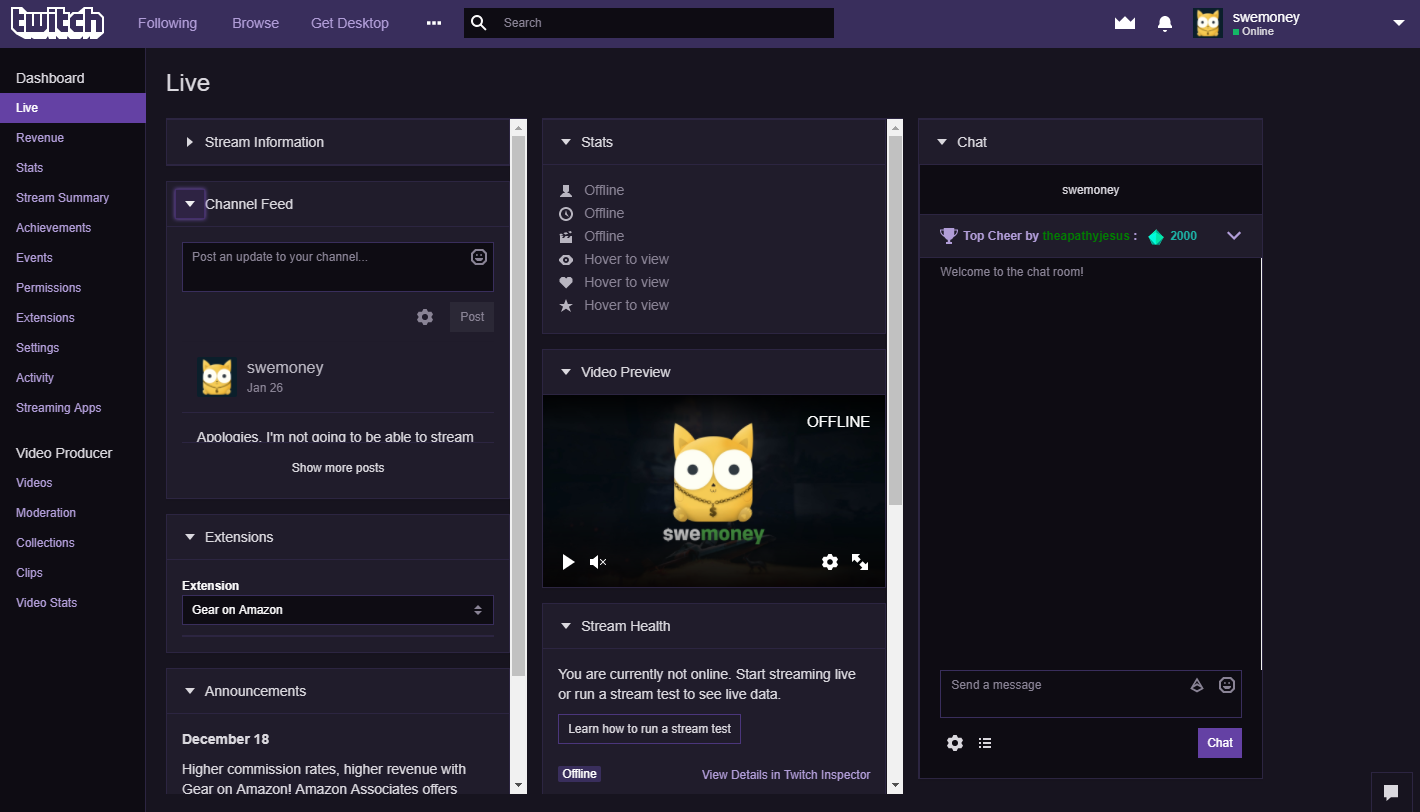Image resolution: width=1420 pixels, height=812 pixels.
Task: Collapse the Announcements panel
Action: pos(190,691)
